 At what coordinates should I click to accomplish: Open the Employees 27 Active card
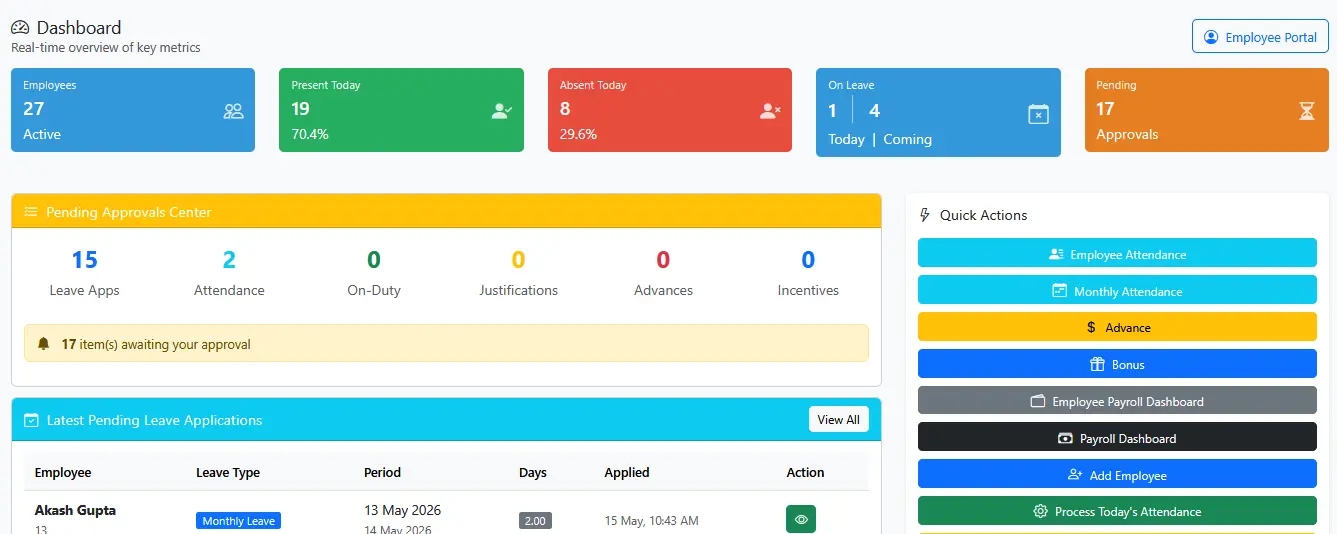(133, 110)
